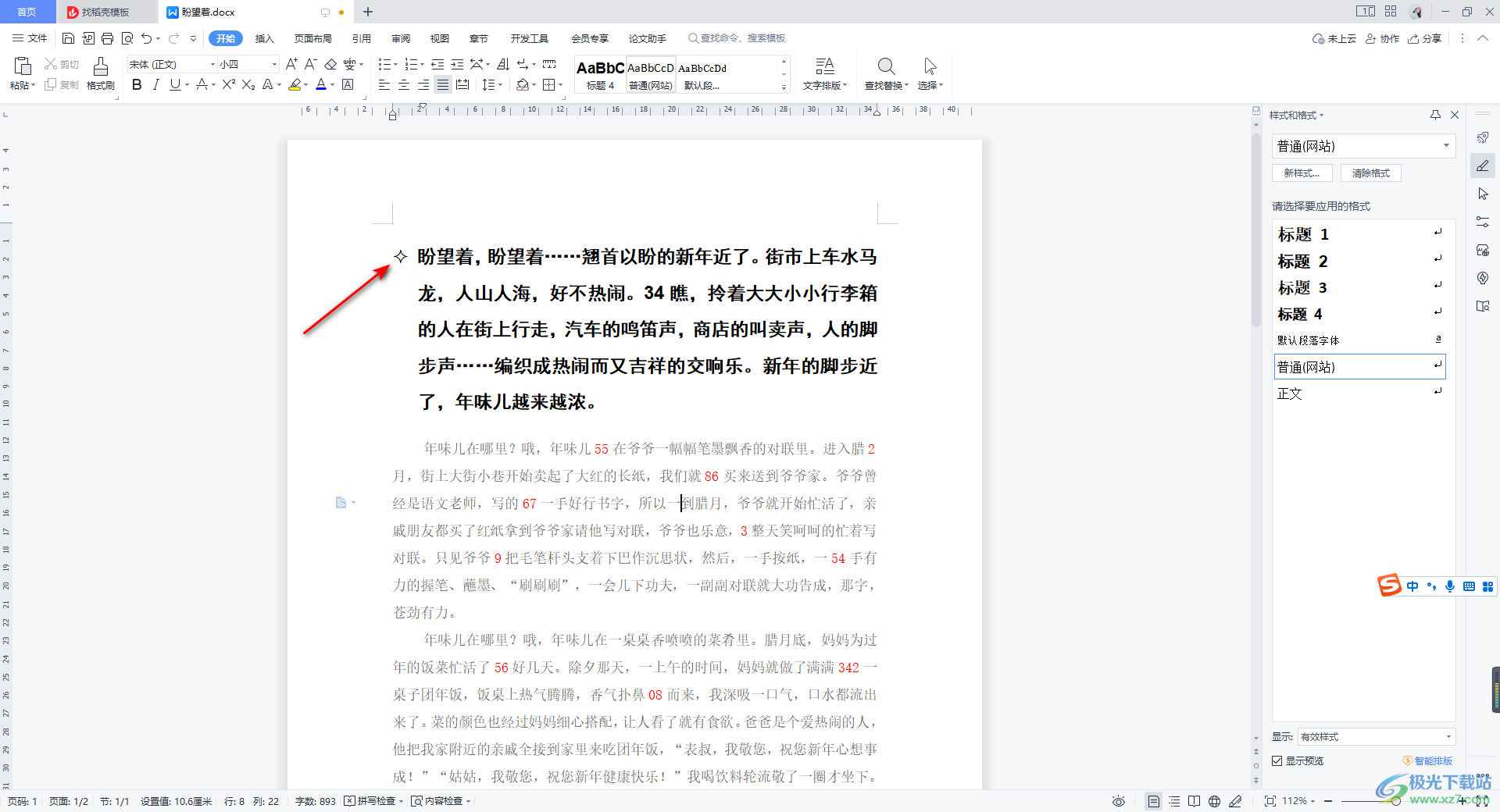
Task: Switch to the Insert ribbon tab
Action: click(x=265, y=38)
